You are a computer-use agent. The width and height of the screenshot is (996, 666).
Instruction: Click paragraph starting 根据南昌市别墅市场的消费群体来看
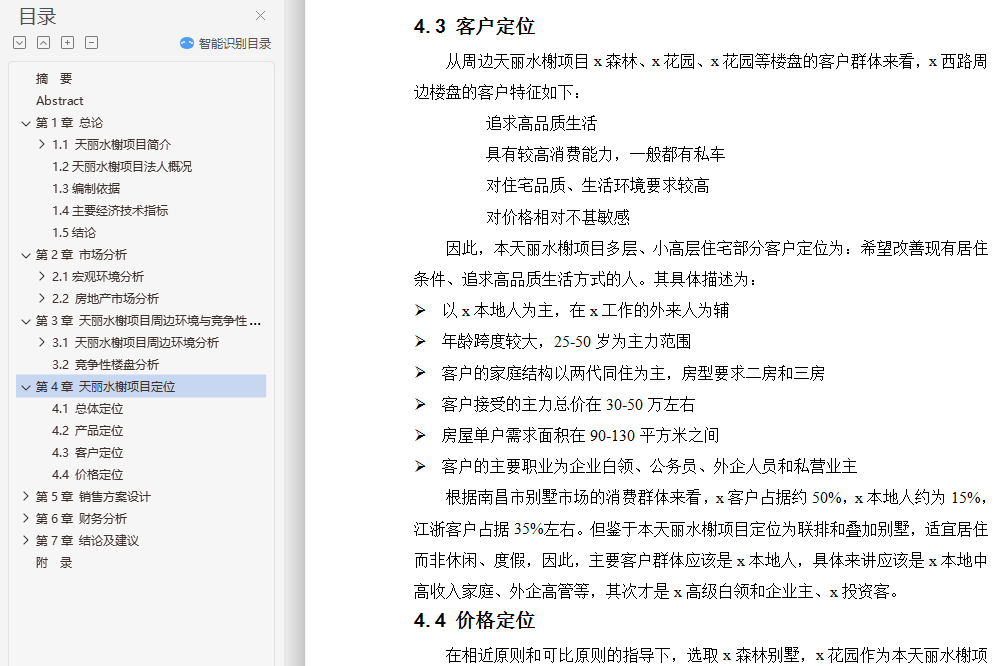701,545
